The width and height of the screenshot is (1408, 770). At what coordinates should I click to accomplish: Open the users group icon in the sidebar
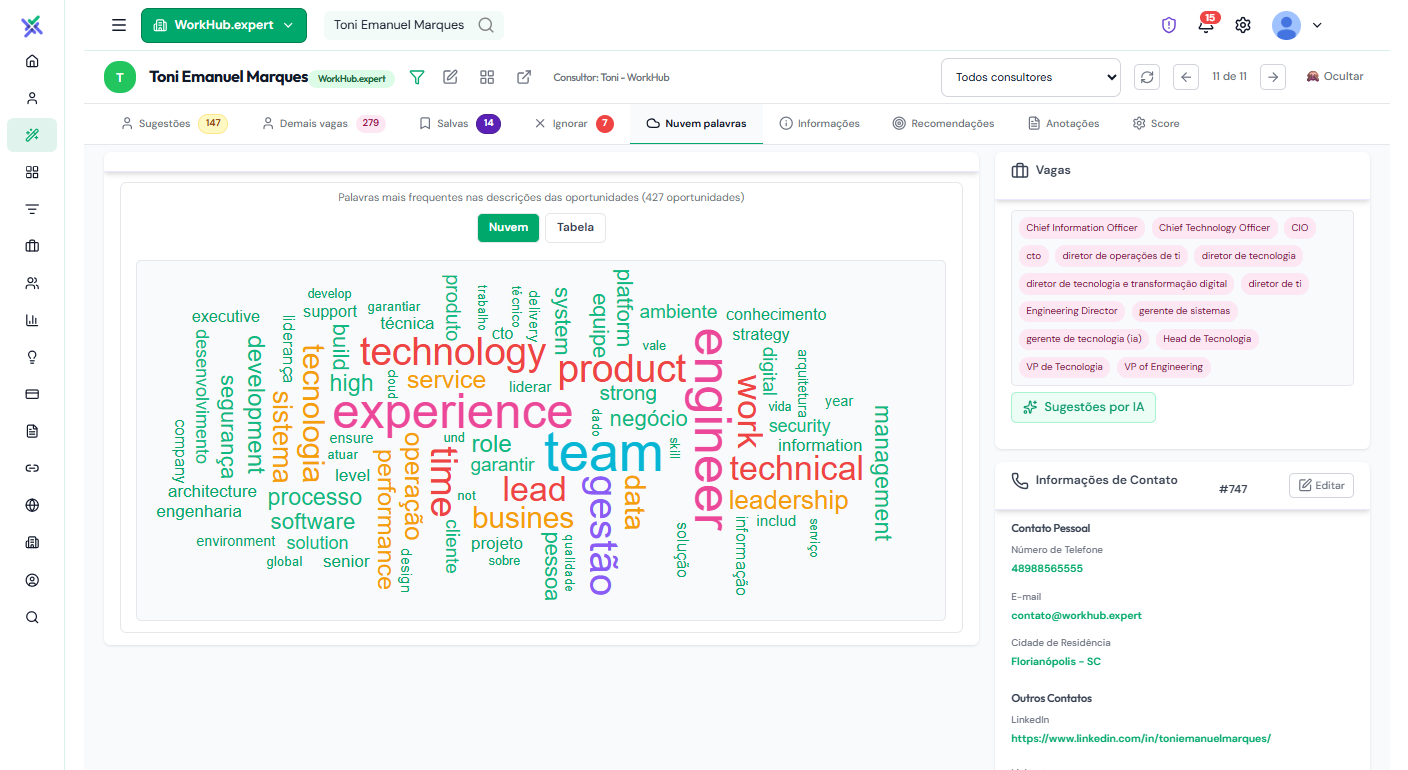32,283
